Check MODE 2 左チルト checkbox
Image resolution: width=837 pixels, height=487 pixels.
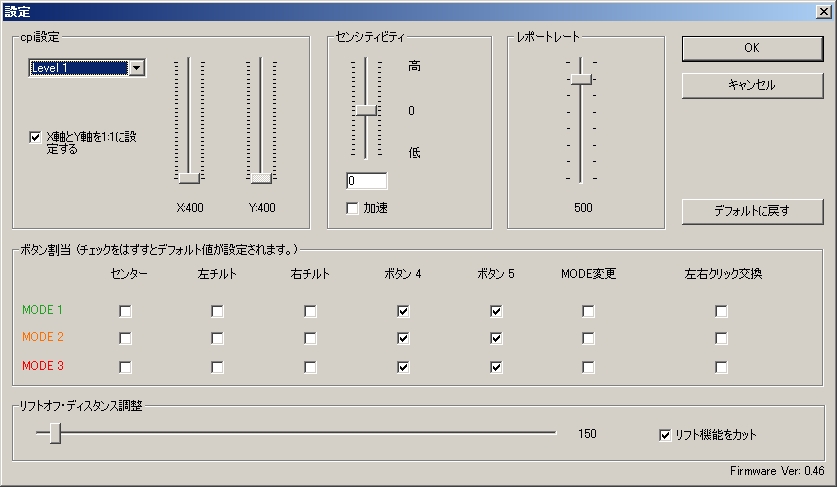tap(217, 339)
